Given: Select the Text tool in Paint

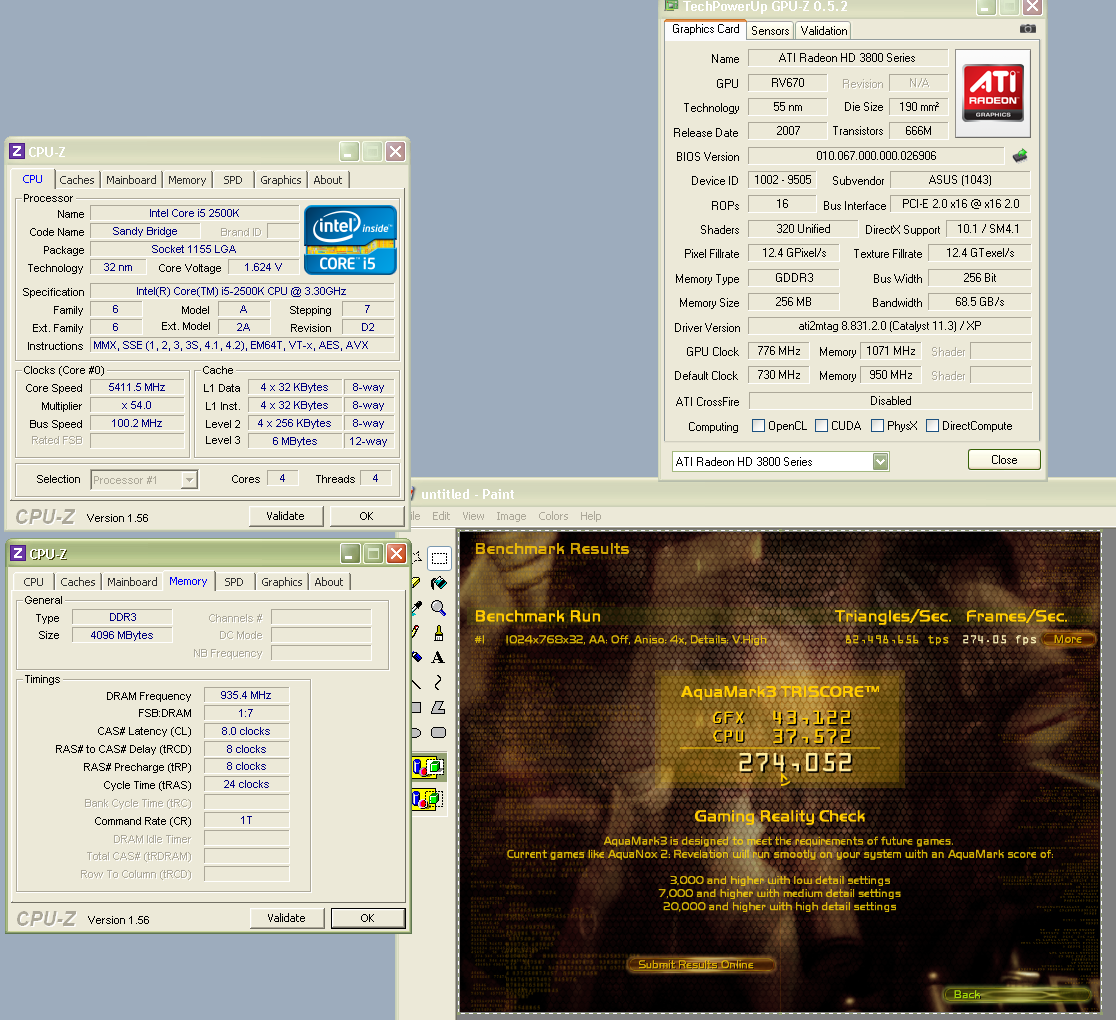Looking at the screenshot, I should click(x=439, y=657).
